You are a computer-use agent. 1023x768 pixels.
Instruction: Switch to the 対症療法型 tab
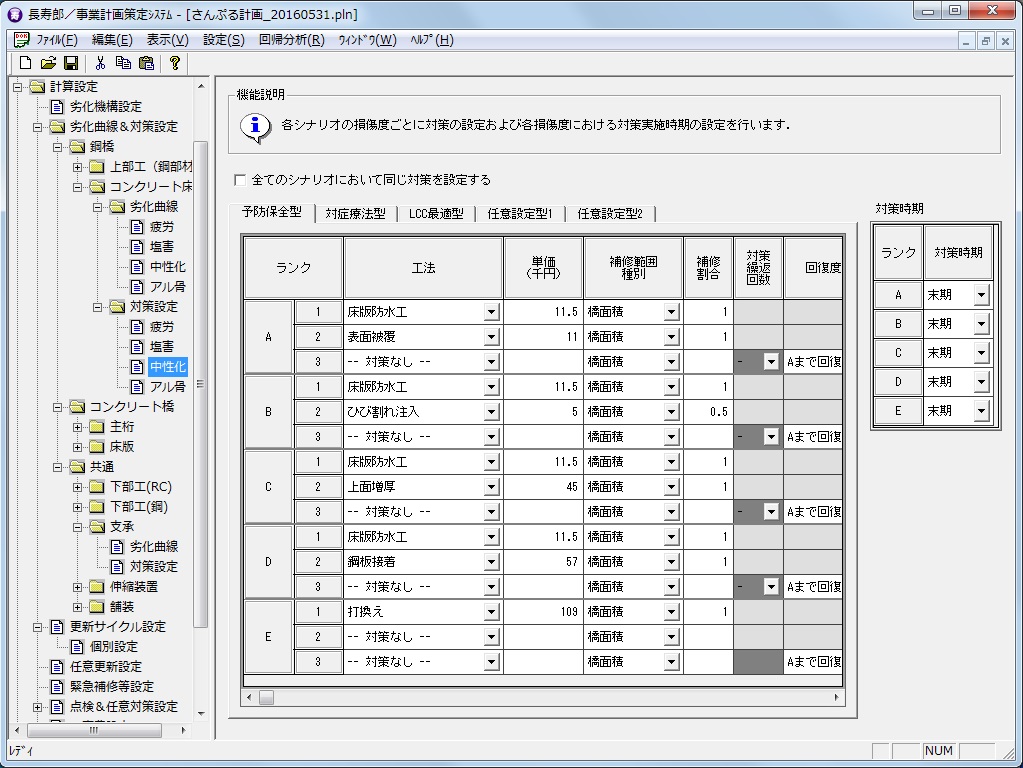pyautogui.click(x=355, y=213)
